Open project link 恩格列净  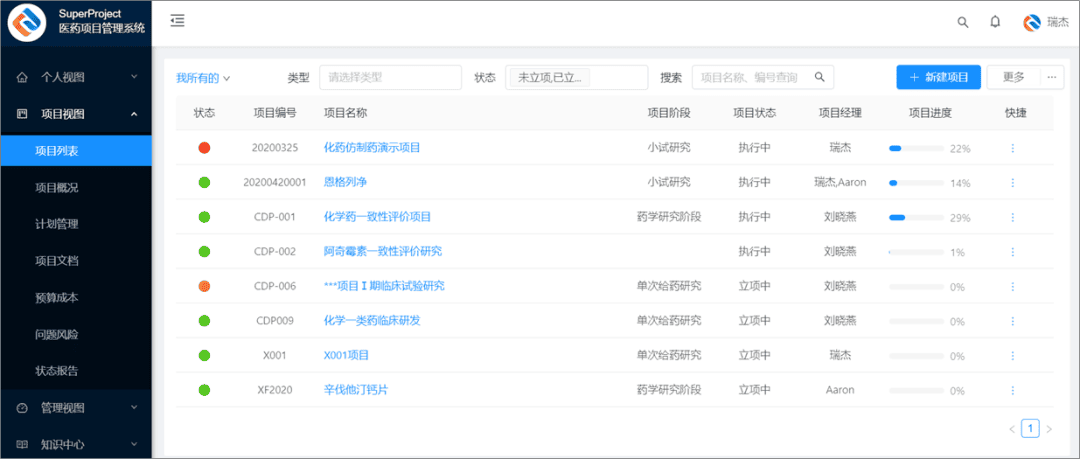click(346, 183)
